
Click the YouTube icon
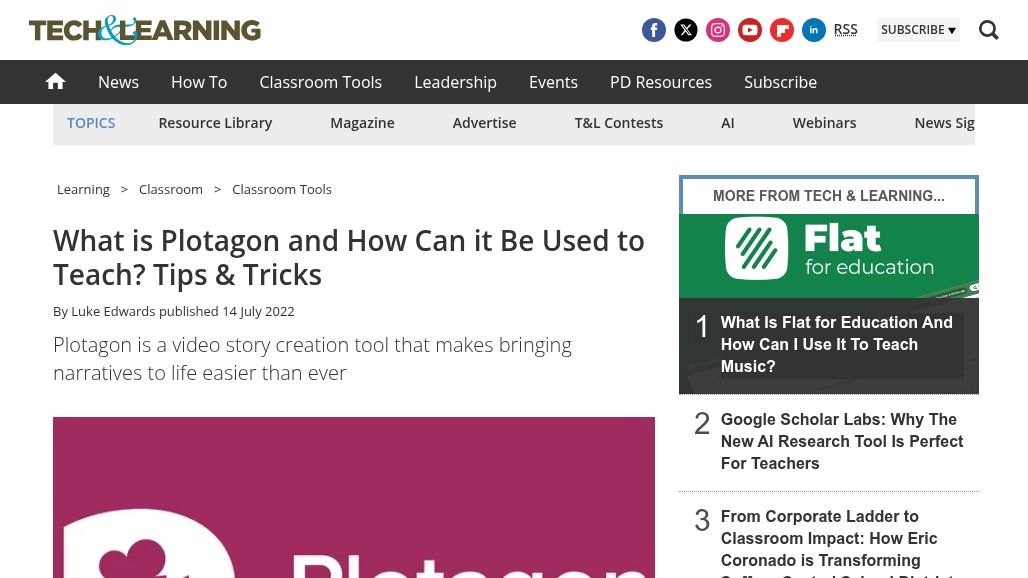click(x=750, y=30)
